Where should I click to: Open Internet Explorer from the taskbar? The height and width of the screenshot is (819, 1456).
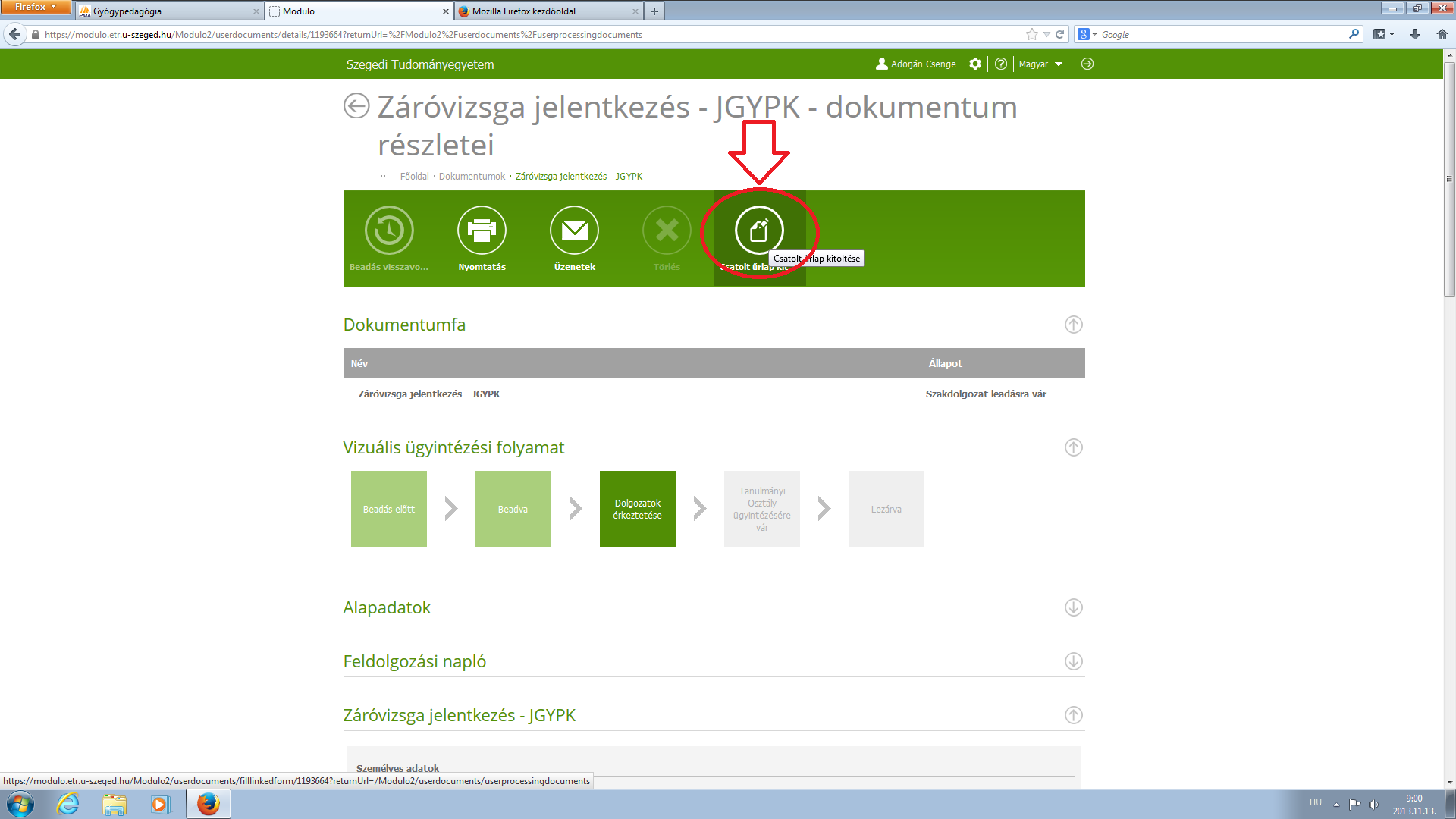(x=68, y=804)
